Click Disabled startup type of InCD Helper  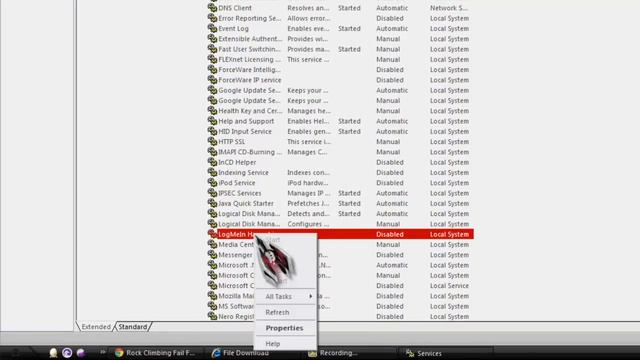390,162
